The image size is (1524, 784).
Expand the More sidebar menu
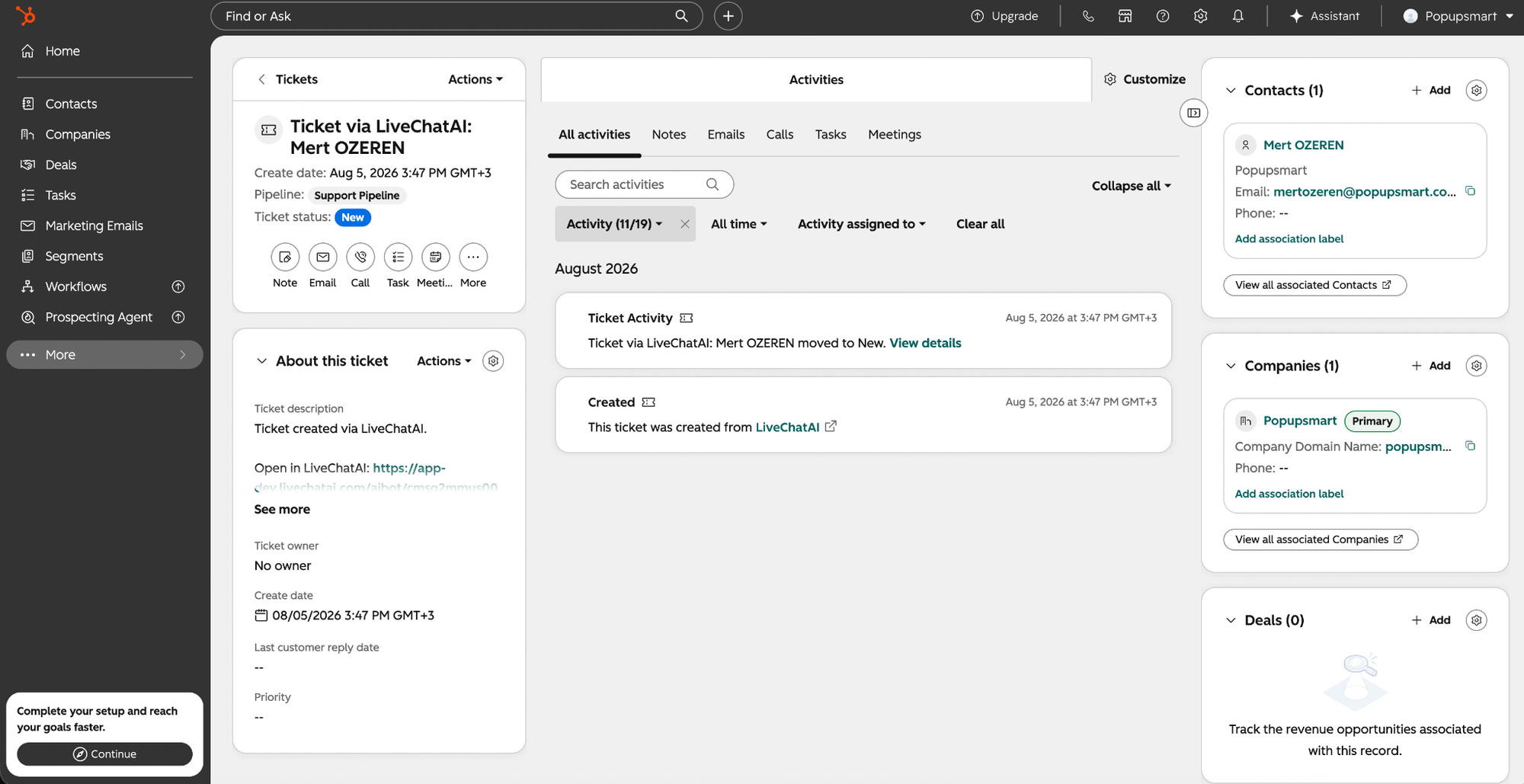pos(105,355)
